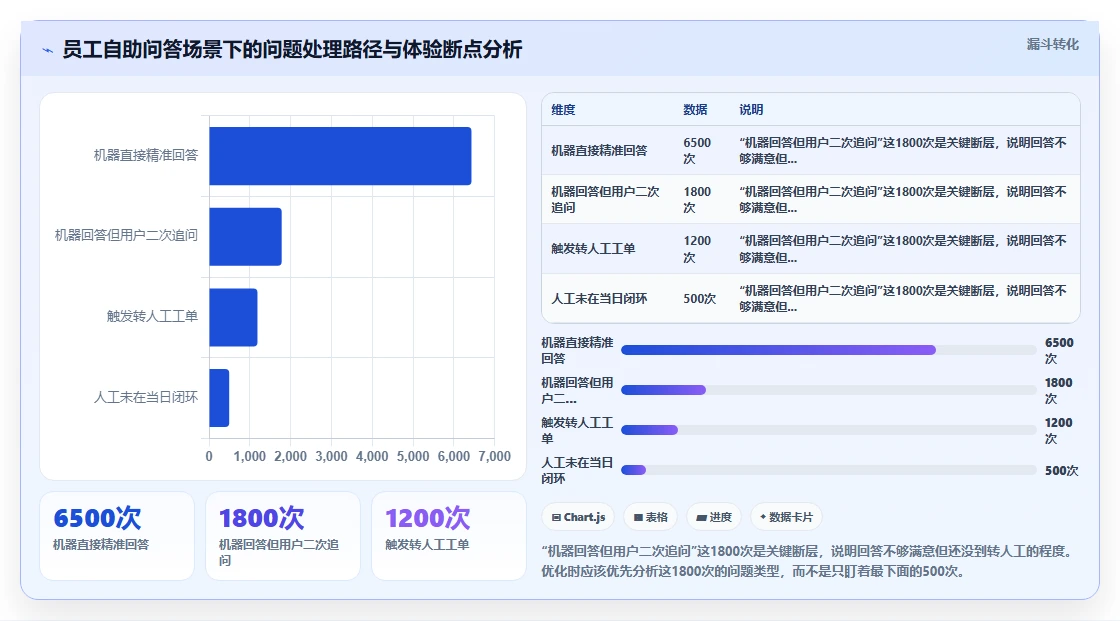1120x621 pixels.
Task: Click the 1200次 progress bar
Action: (829, 430)
